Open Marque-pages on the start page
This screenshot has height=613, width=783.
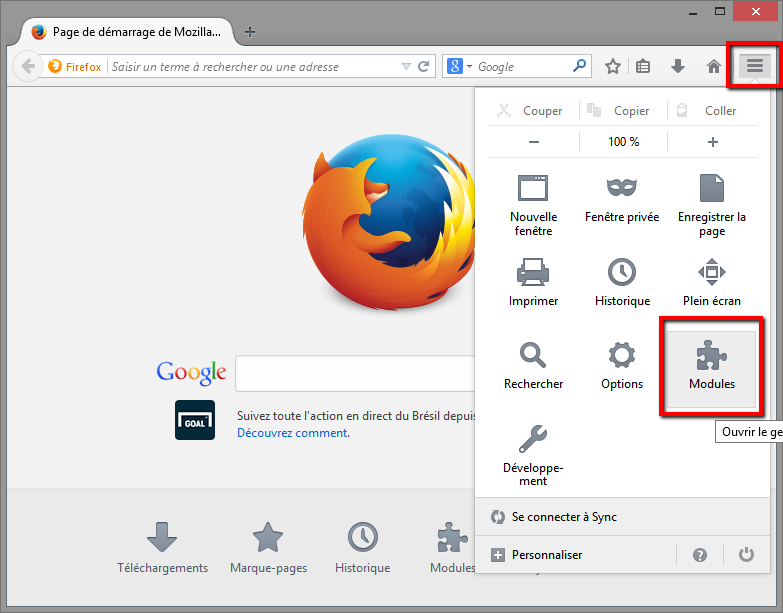tap(268, 548)
